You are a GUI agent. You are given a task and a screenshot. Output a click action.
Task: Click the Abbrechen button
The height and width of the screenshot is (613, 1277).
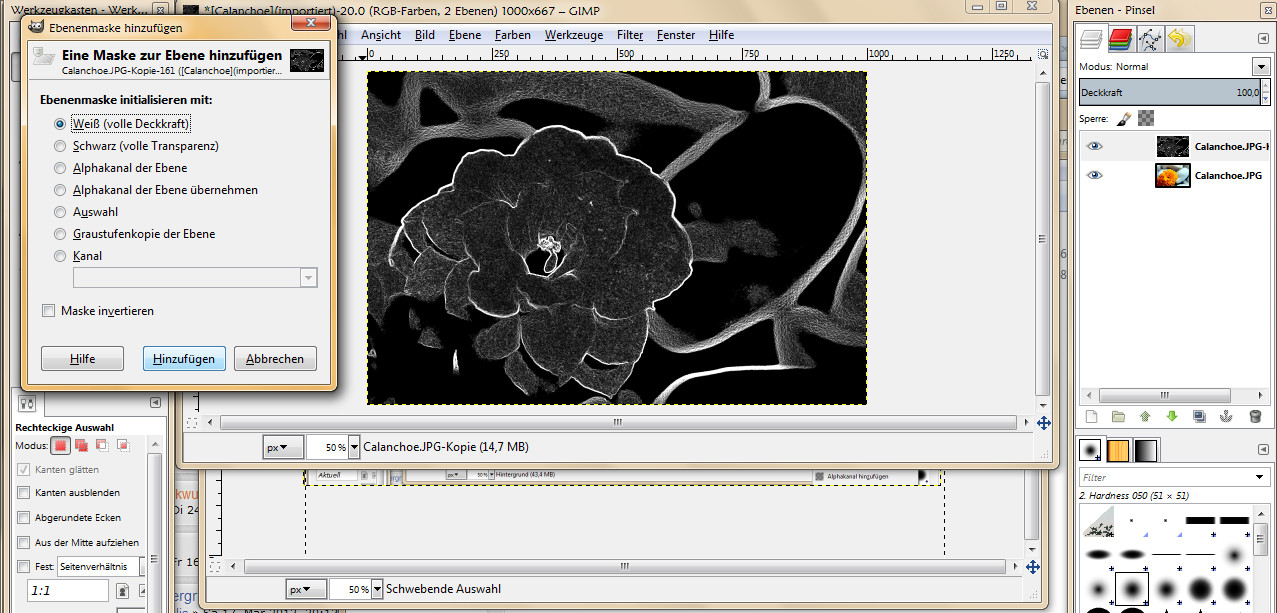point(275,359)
